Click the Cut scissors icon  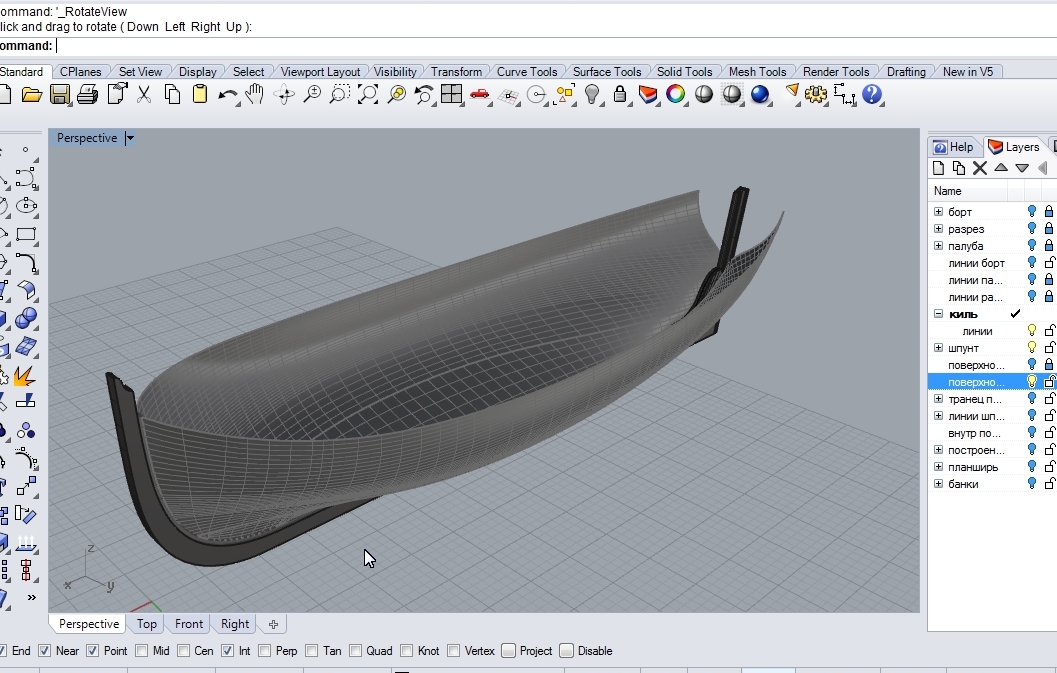[144, 95]
